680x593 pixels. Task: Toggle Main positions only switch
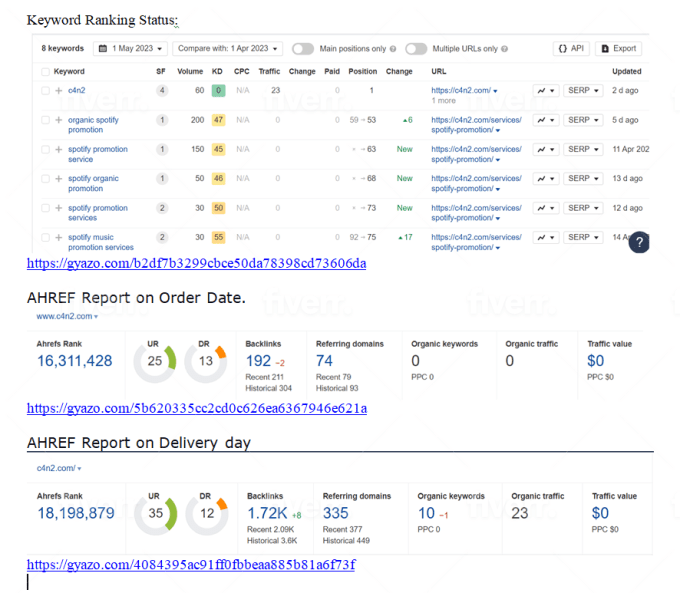point(303,49)
